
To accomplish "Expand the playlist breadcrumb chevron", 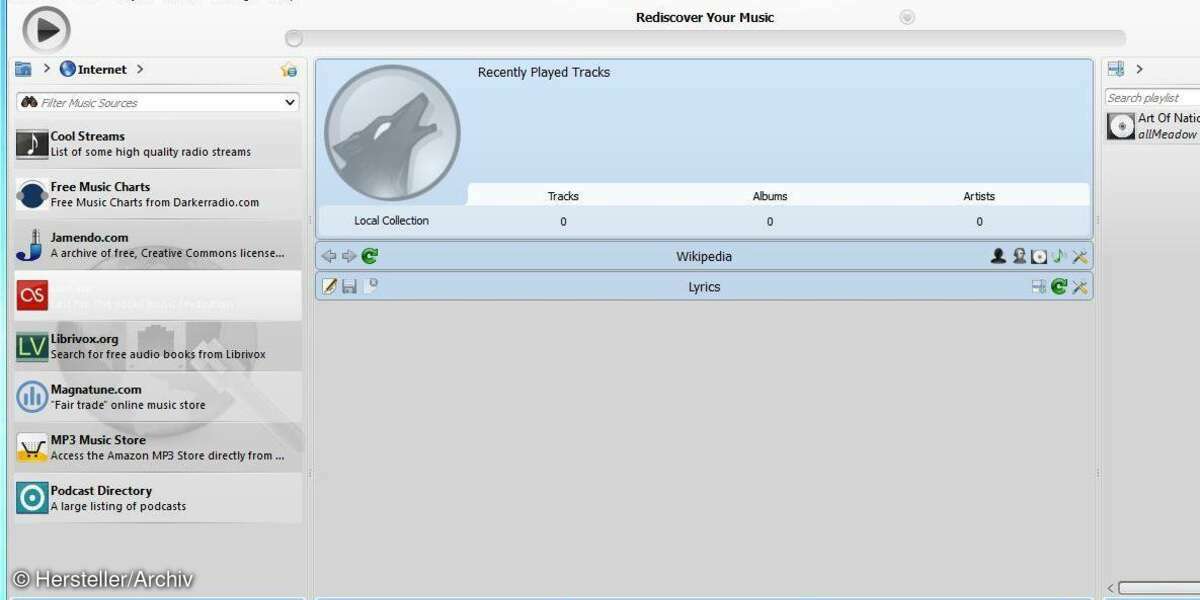I will click(x=1139, y=69).
